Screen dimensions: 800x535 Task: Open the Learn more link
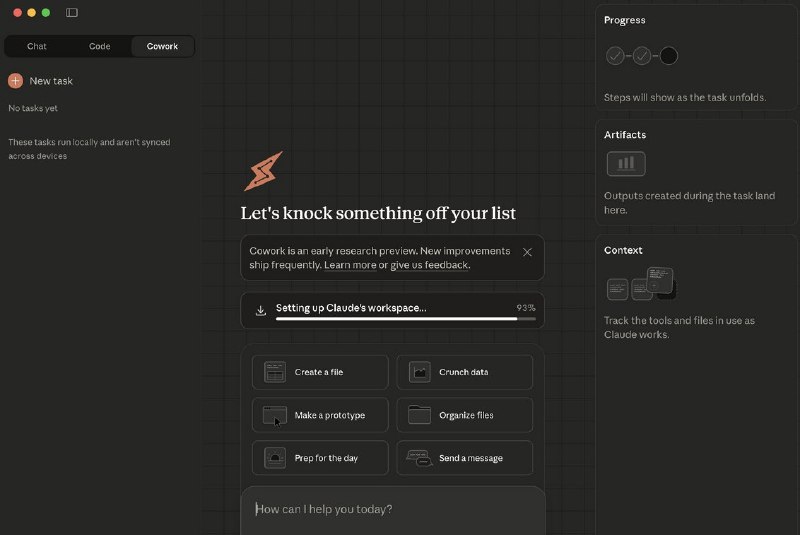tap(350, 265)
